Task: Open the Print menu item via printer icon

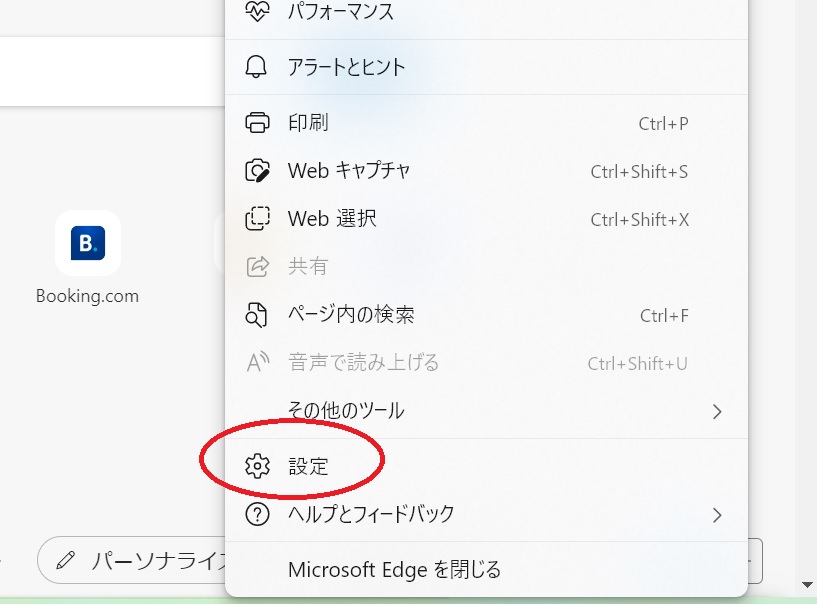Action: pos(257,122)
